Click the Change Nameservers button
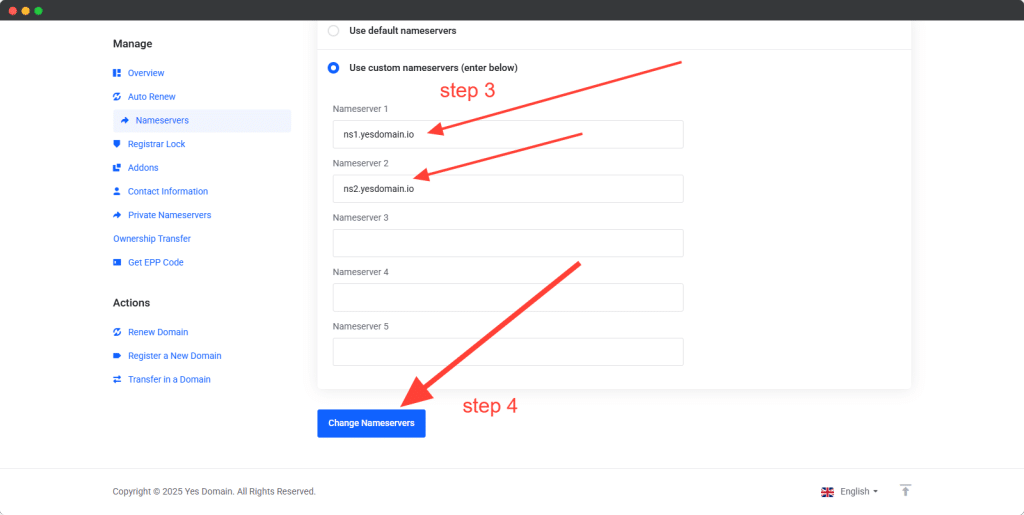Screen dimensions: 1024x515 coord(372,423)
